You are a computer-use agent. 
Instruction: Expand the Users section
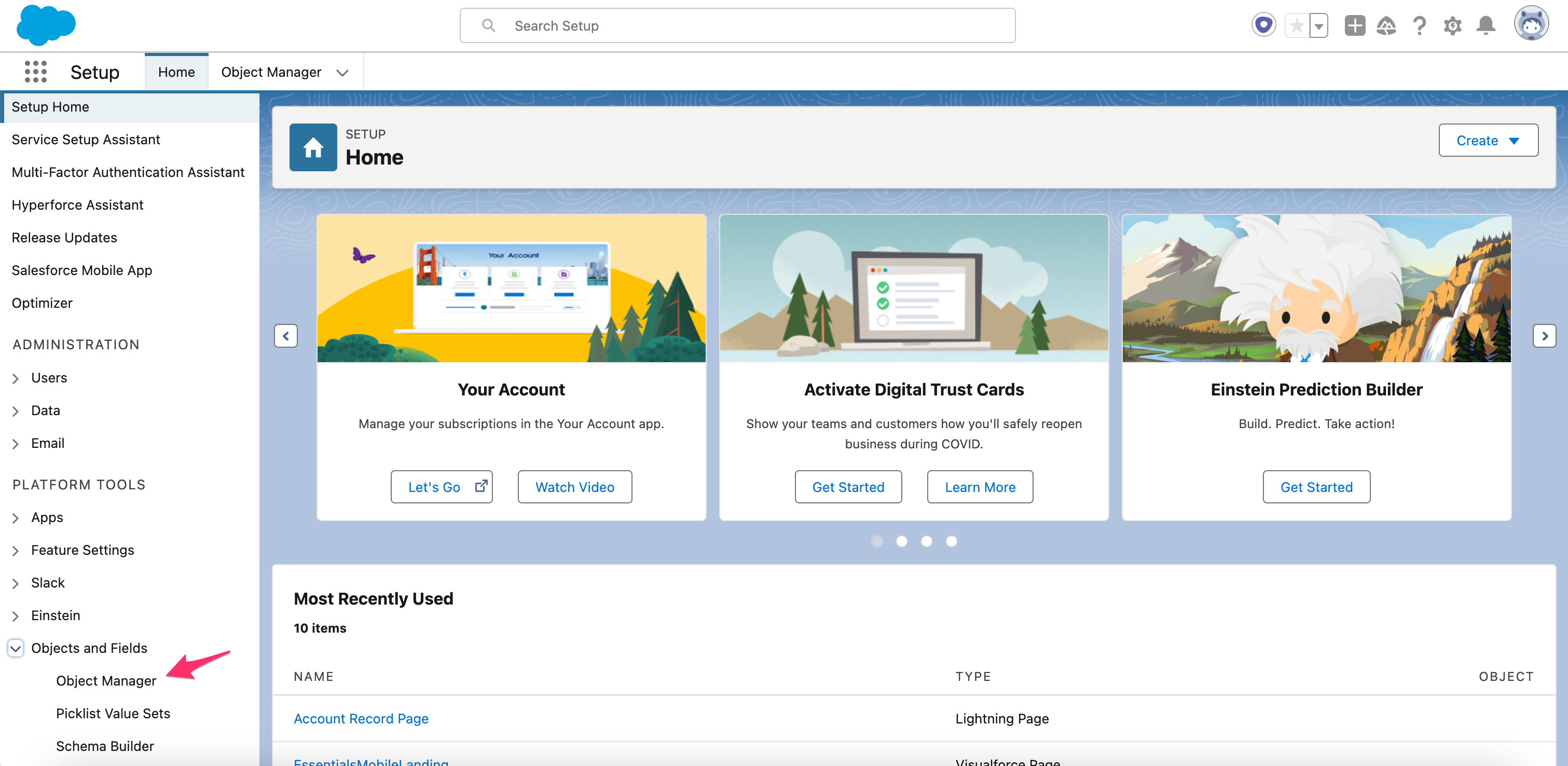pyautogui.click(x=15, y=377)
